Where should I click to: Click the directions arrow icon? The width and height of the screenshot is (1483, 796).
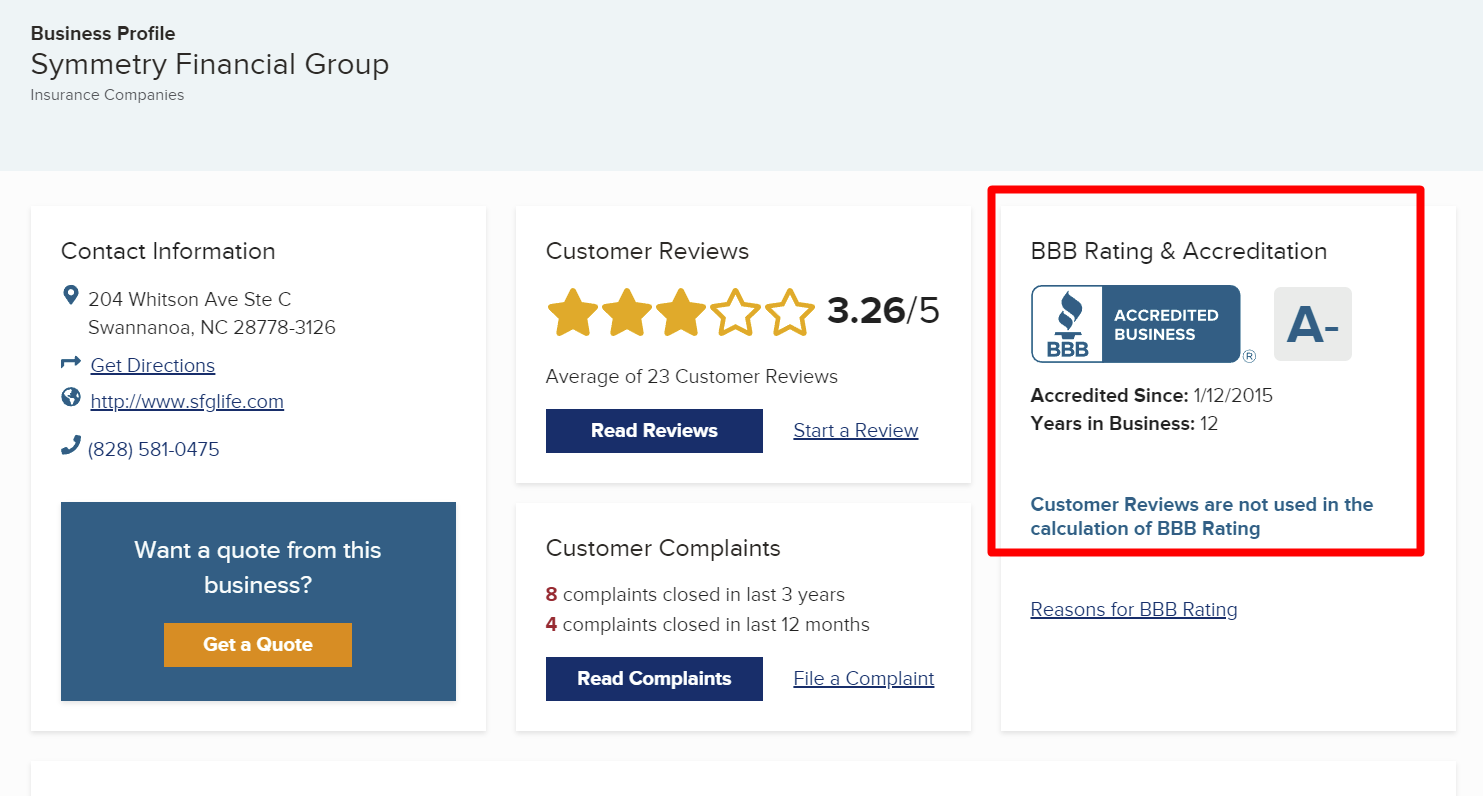coord(70,363)
